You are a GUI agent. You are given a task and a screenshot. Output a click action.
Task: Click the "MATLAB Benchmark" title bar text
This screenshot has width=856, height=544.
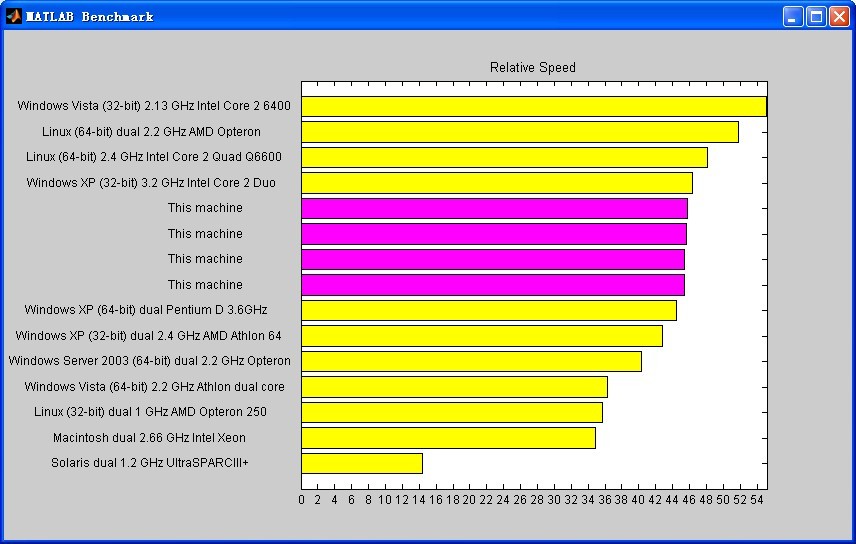[90, 16]
